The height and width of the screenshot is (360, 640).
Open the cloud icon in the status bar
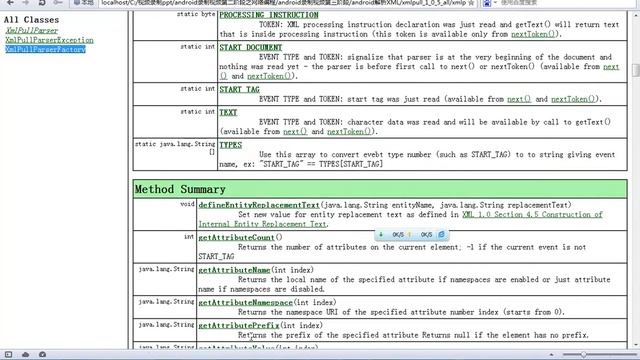(x=25, y=354)
